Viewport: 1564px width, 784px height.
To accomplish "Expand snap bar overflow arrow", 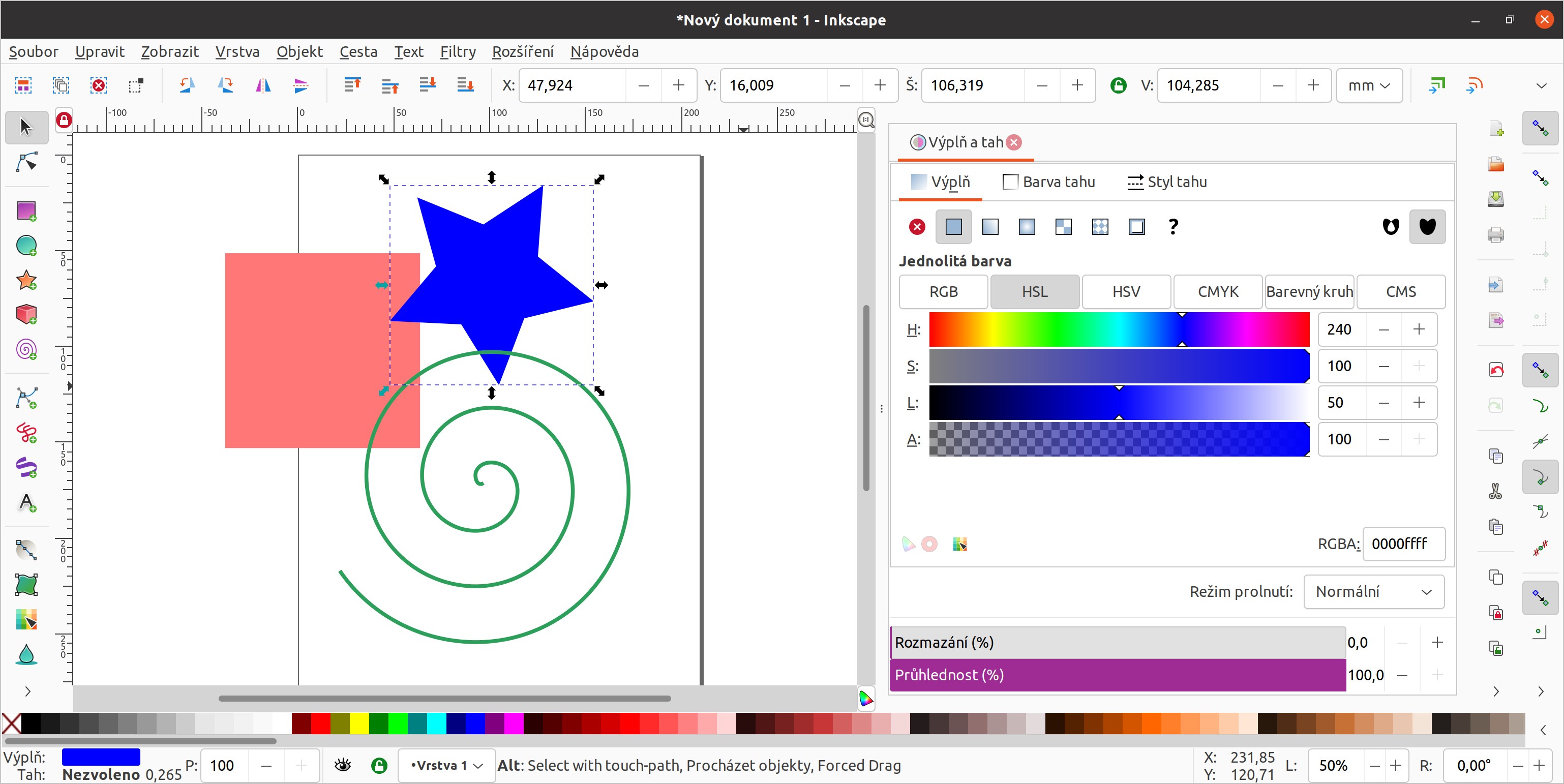I will point(1541,691).
